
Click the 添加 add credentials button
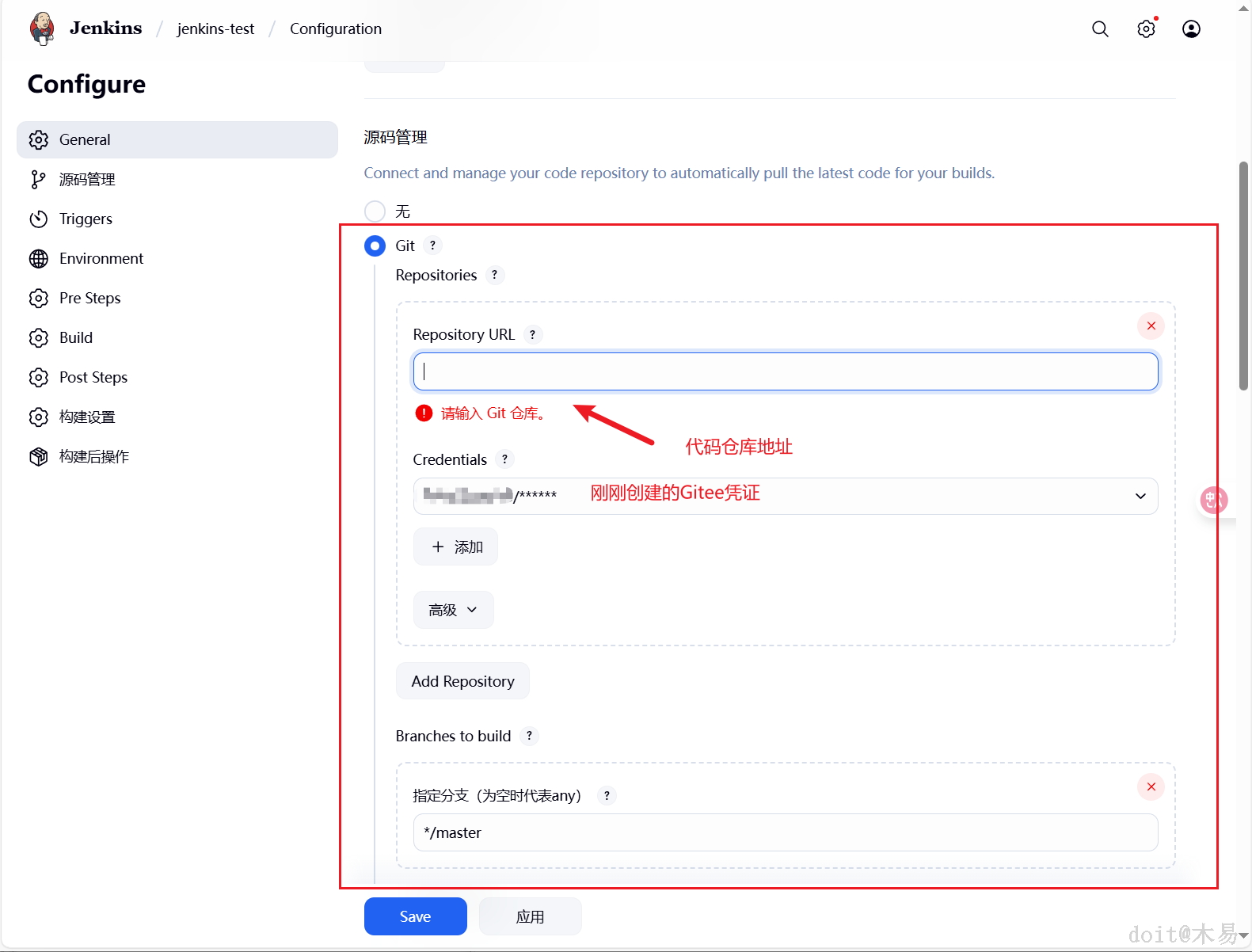455,547
